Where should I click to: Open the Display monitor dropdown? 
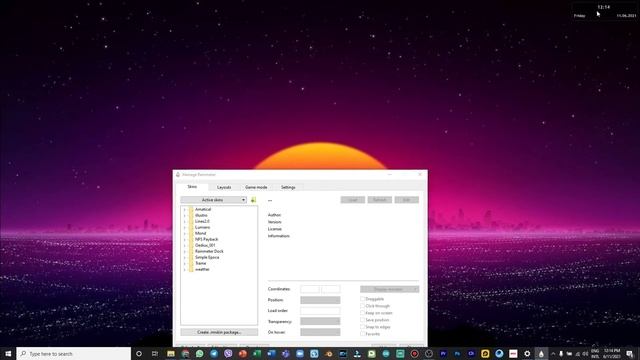pyautogui.click(x=389, y=289)
